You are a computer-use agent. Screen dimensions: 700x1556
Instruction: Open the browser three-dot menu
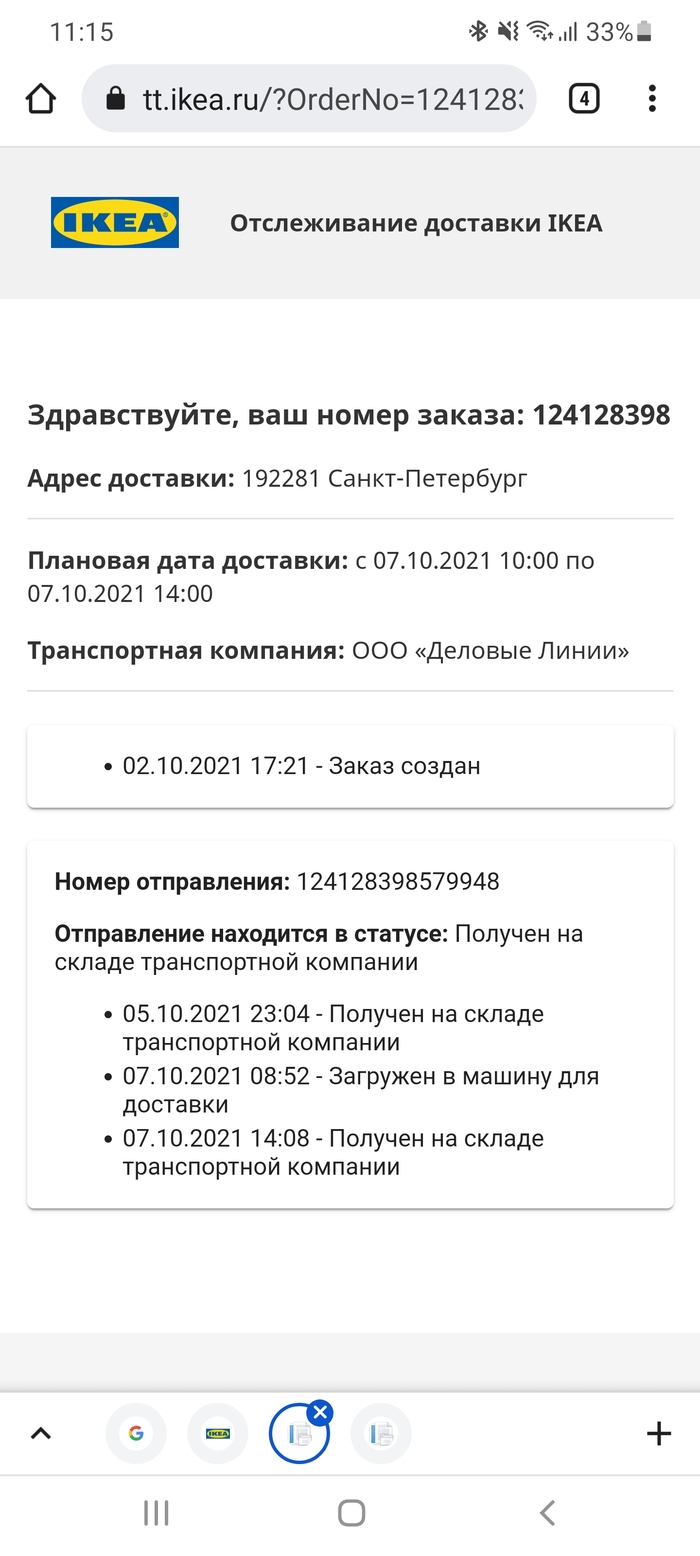(652, 98)
